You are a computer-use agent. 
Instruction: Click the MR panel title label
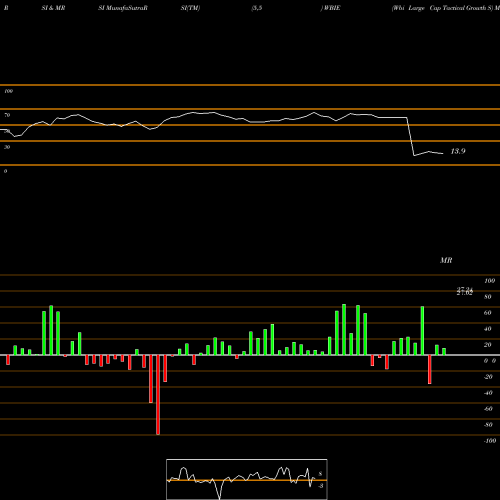click(446, 260)
